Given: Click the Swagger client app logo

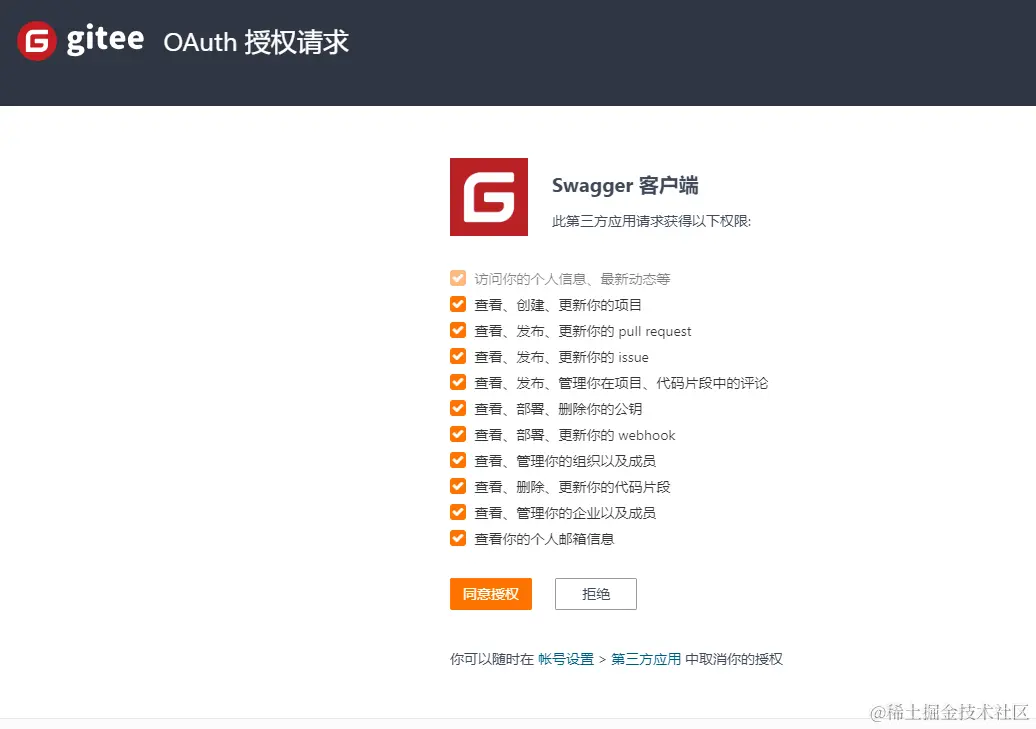Looking at the screenshot, I should pos(489,197).
